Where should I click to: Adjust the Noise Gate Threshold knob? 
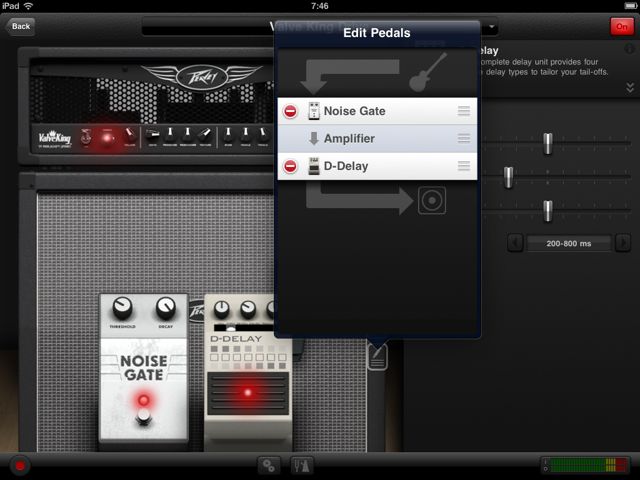tap(122, 308)
